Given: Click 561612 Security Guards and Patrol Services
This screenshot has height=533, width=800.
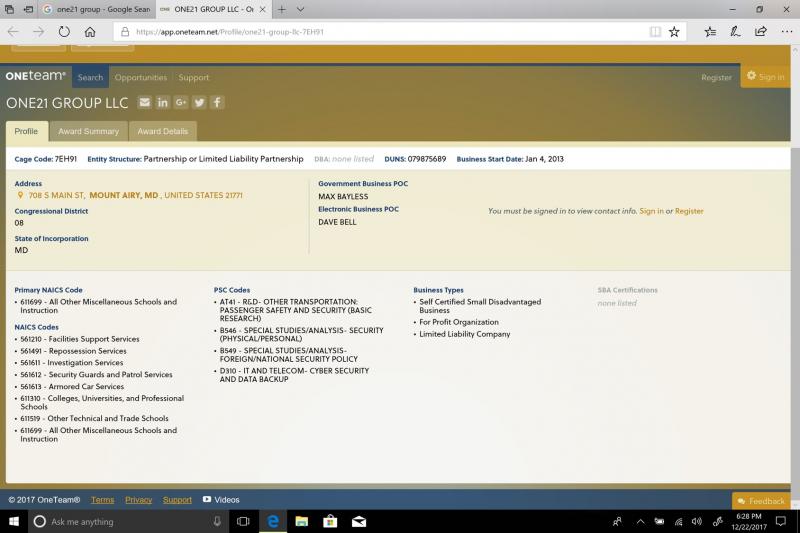Looking at the screenshot, I should click(96, 374).
